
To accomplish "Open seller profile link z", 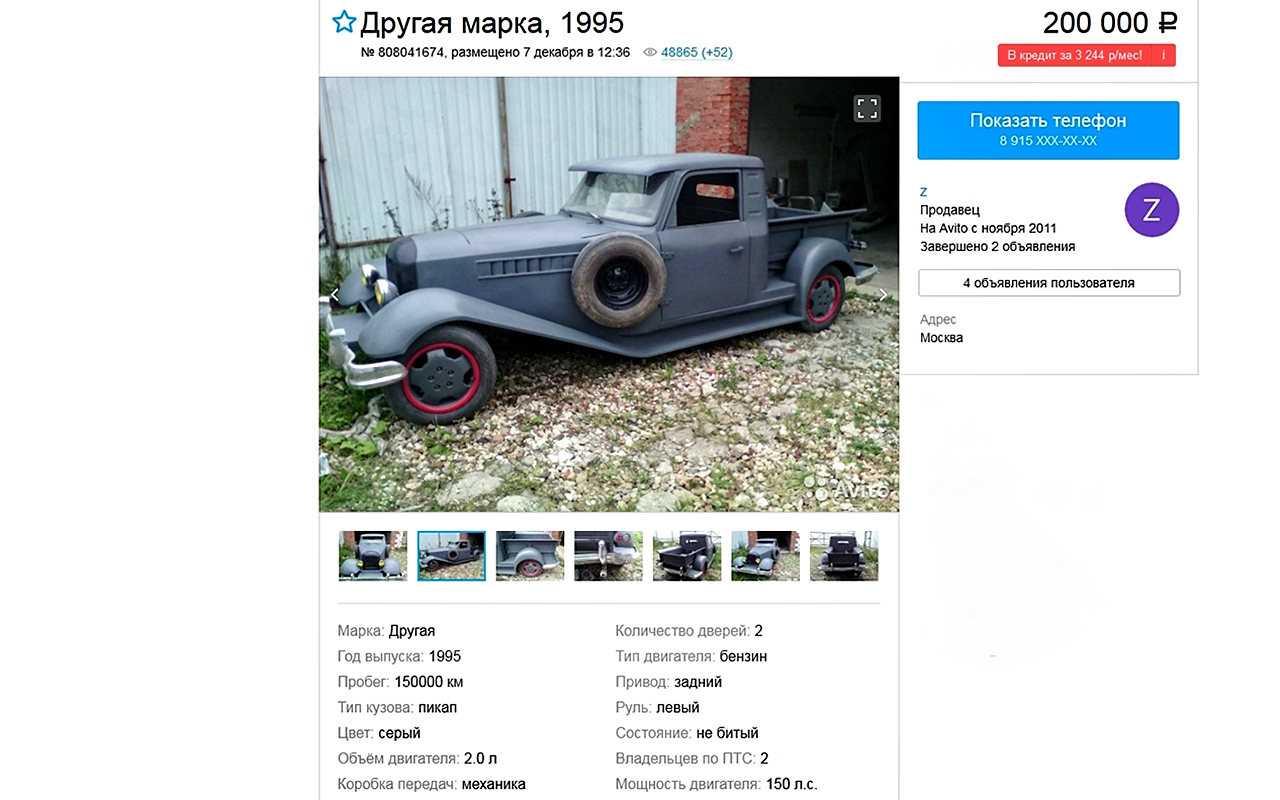I will pyautogui.click(x=924, y=192).
